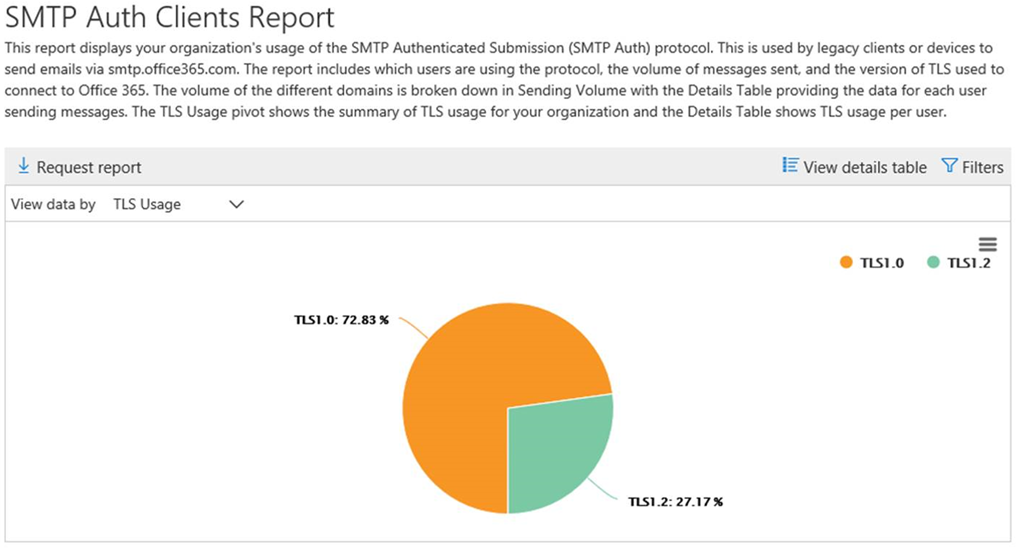Open View details table link

[854, 167]
